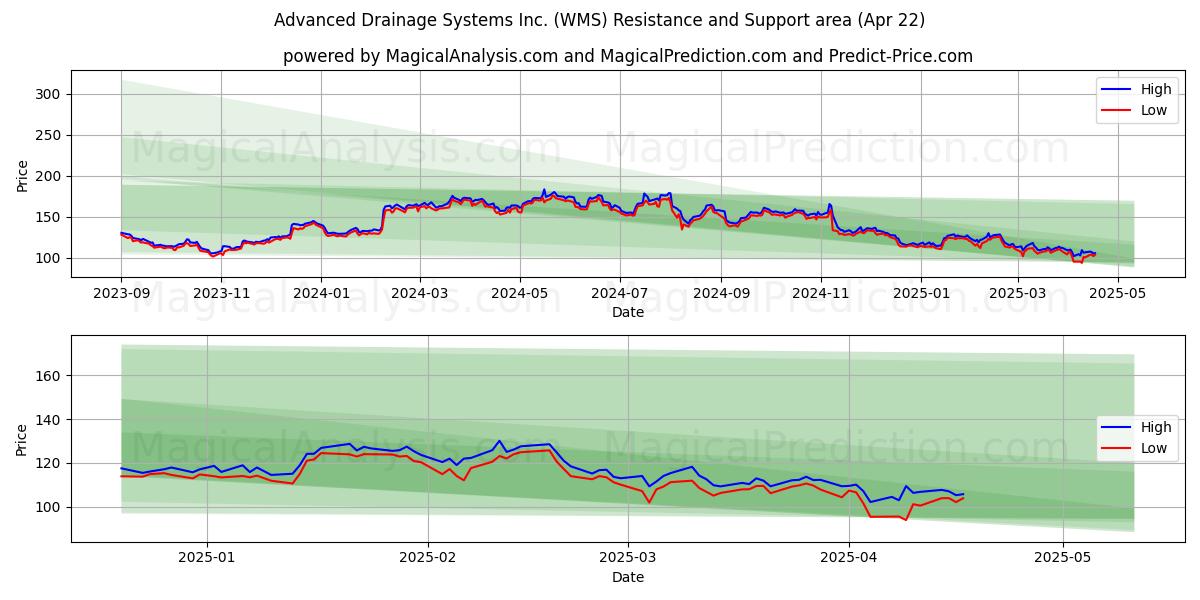
Task: Click the bottom chart '160' price tick
Action: pyautogui.click(x=50, y=376)
